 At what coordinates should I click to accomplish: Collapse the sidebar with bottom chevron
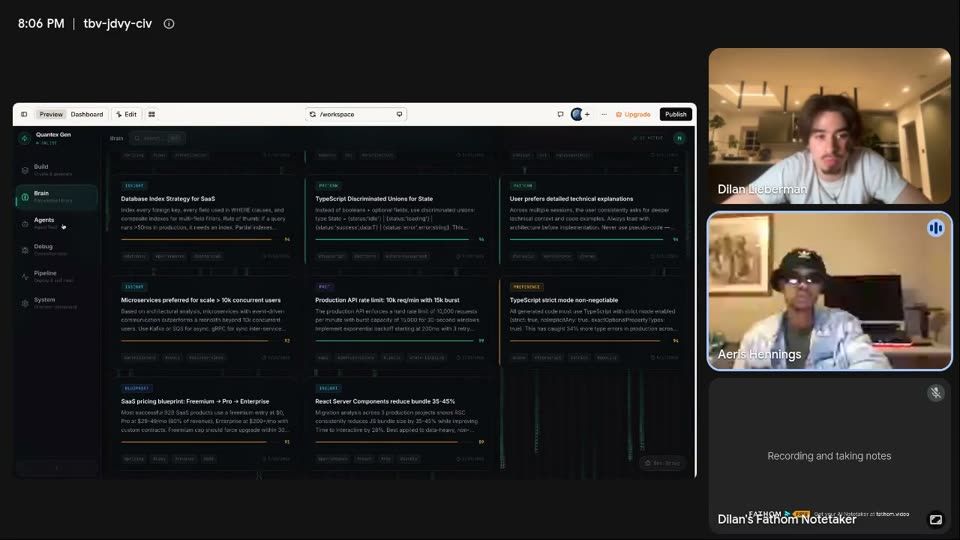pos(58,468)
